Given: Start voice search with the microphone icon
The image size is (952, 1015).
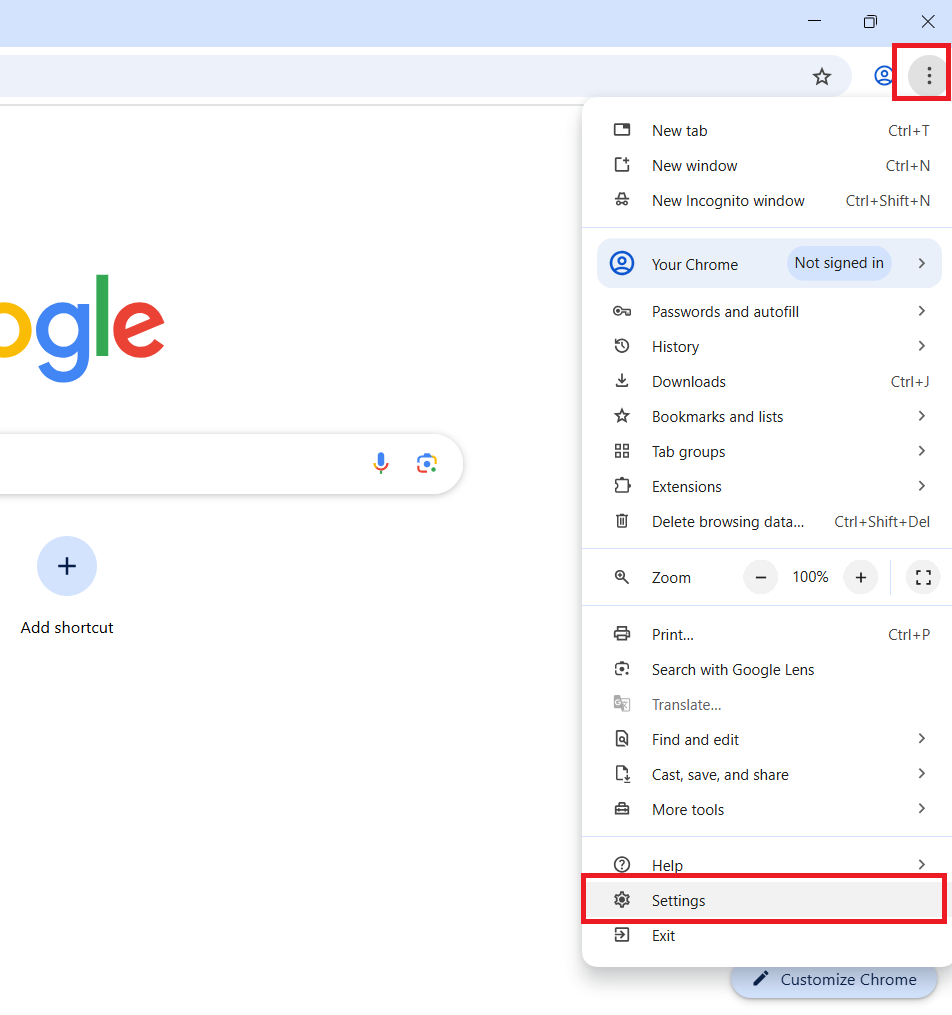Looking at the screenshot, I should (x=381, y=463).
